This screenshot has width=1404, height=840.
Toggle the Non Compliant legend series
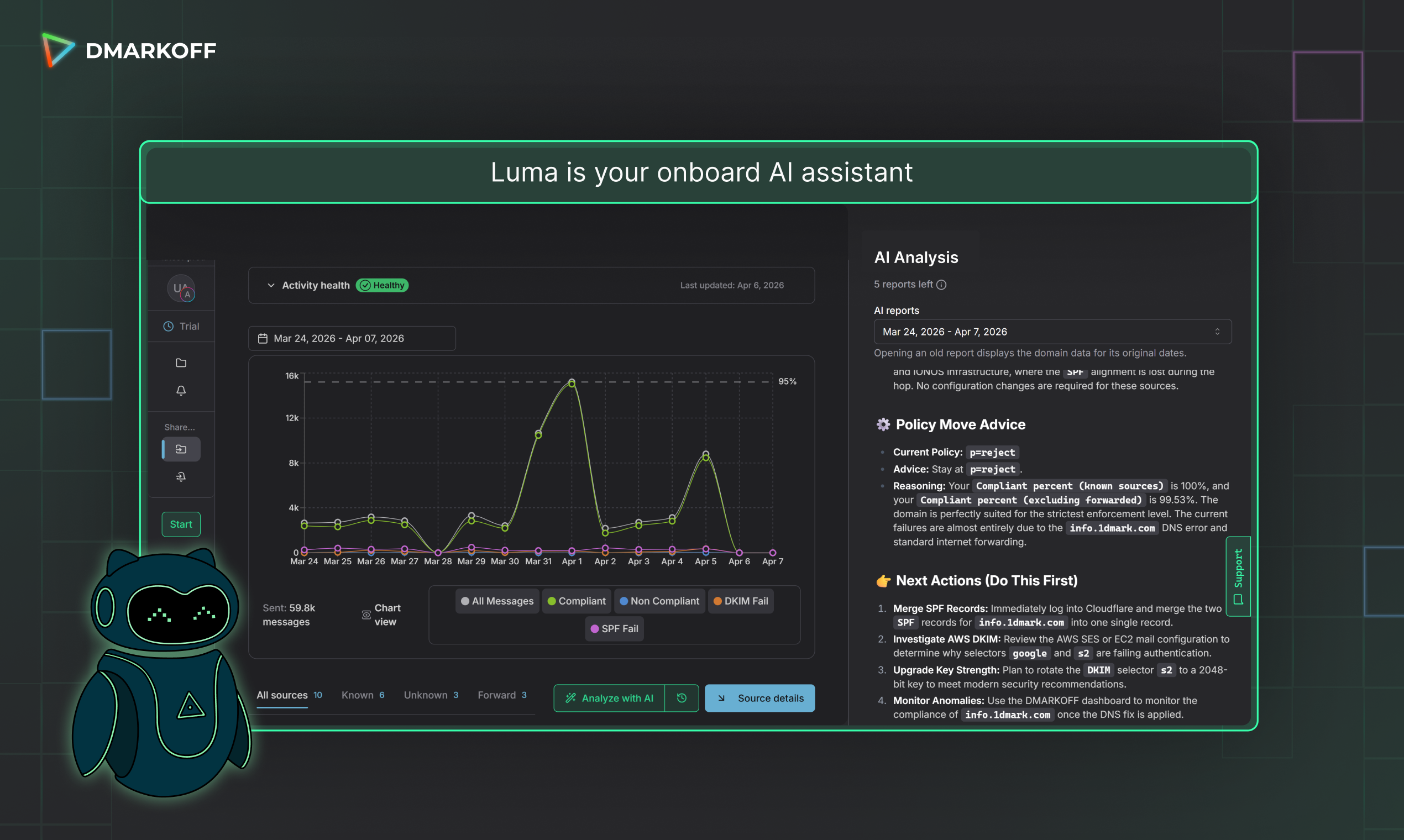(659, 601)
